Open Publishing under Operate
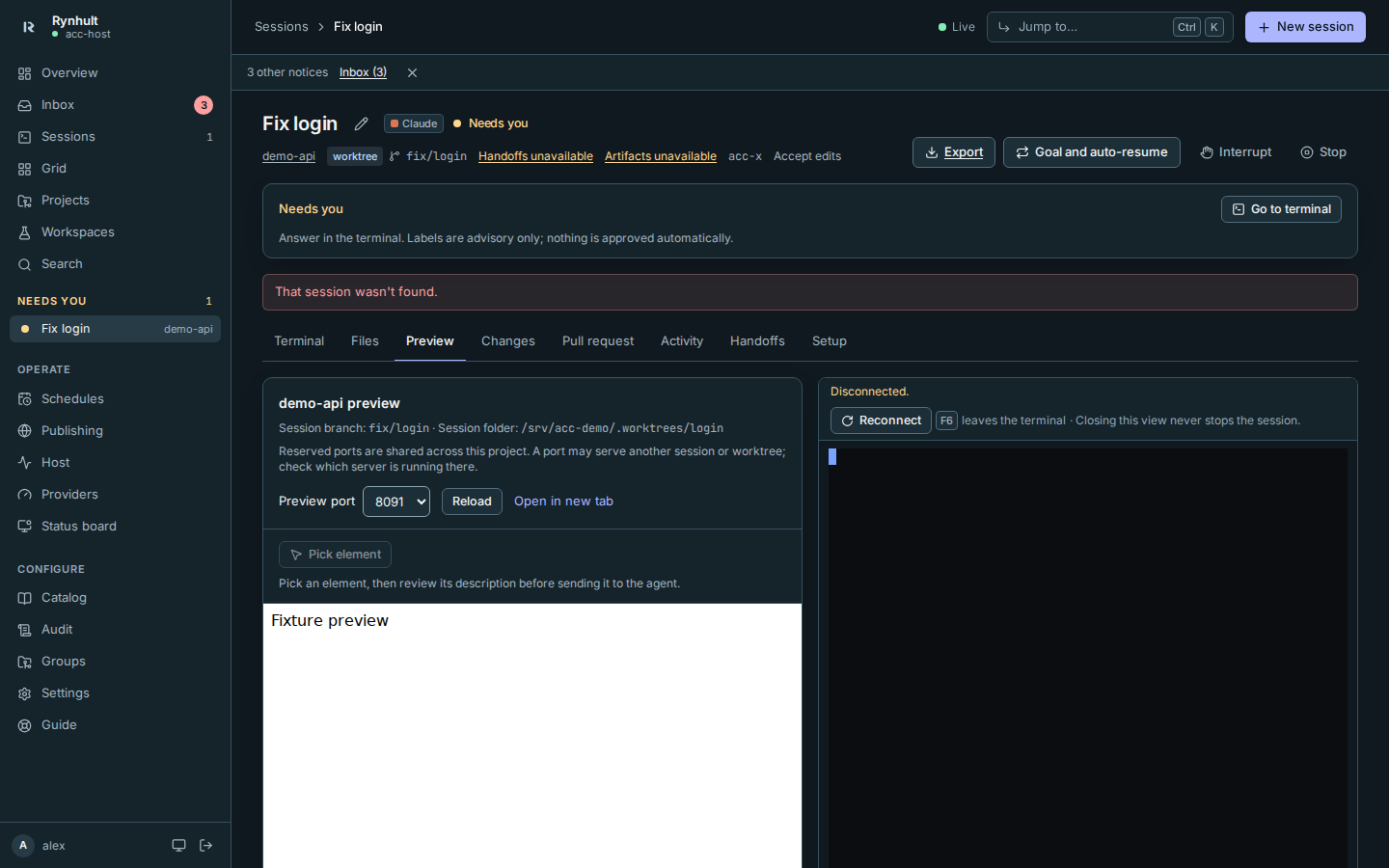 (x=115, y=431)
